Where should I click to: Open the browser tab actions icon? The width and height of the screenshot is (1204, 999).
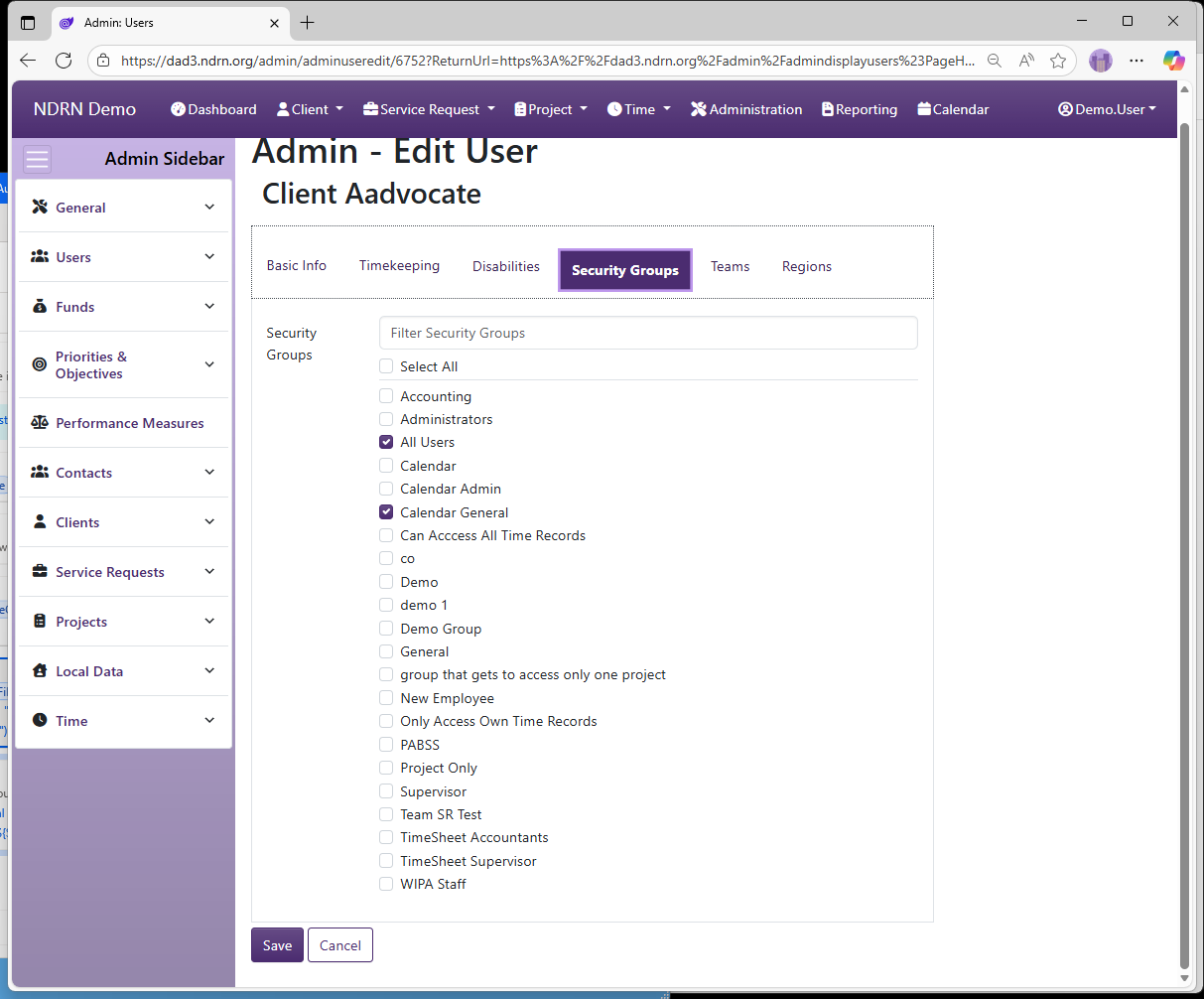(x=28, y=22)
